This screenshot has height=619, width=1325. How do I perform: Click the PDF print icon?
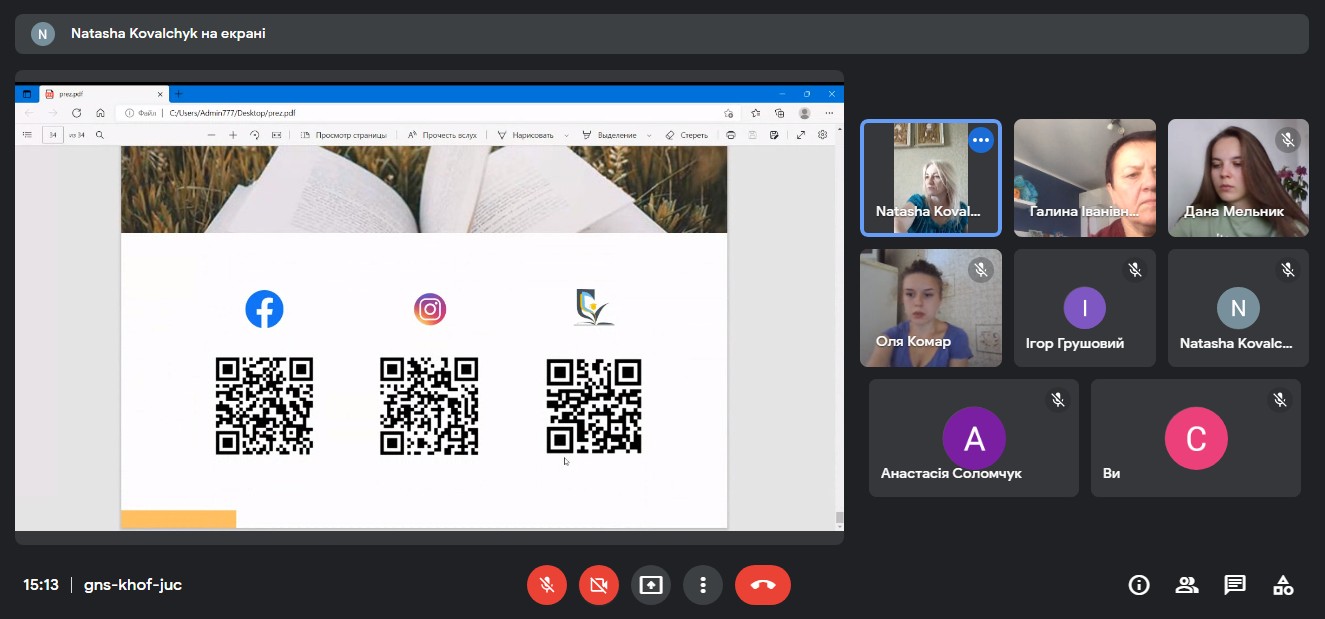click(x=731, y=134)
